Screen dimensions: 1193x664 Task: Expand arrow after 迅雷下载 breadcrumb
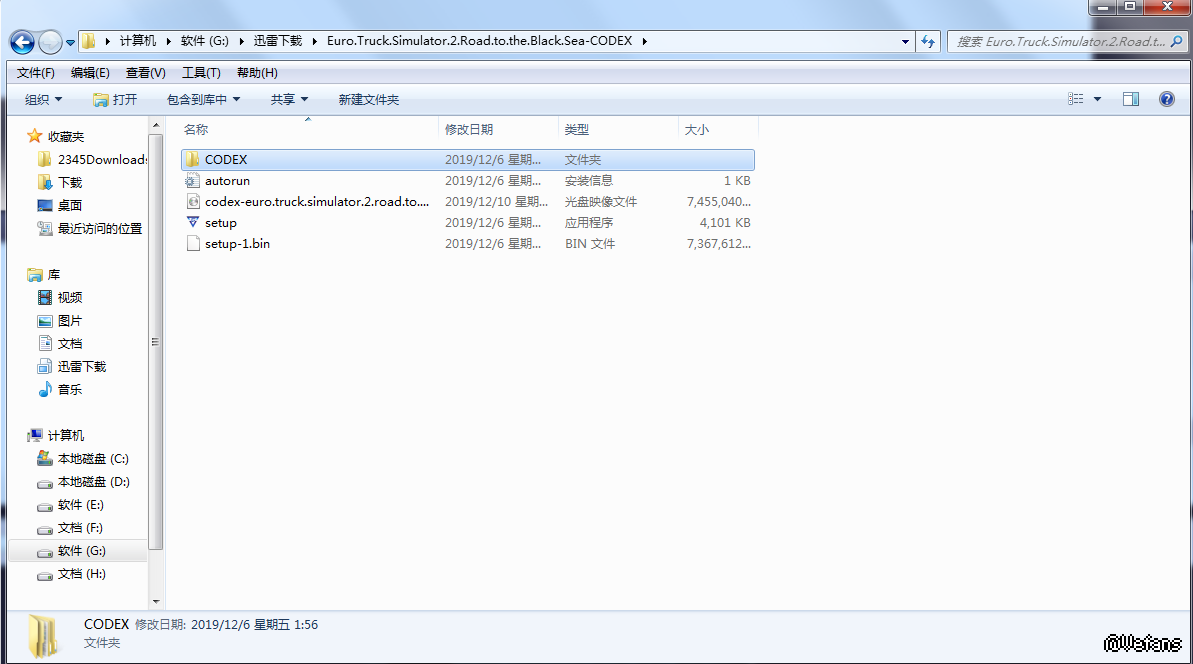click(x=314, y=41)
